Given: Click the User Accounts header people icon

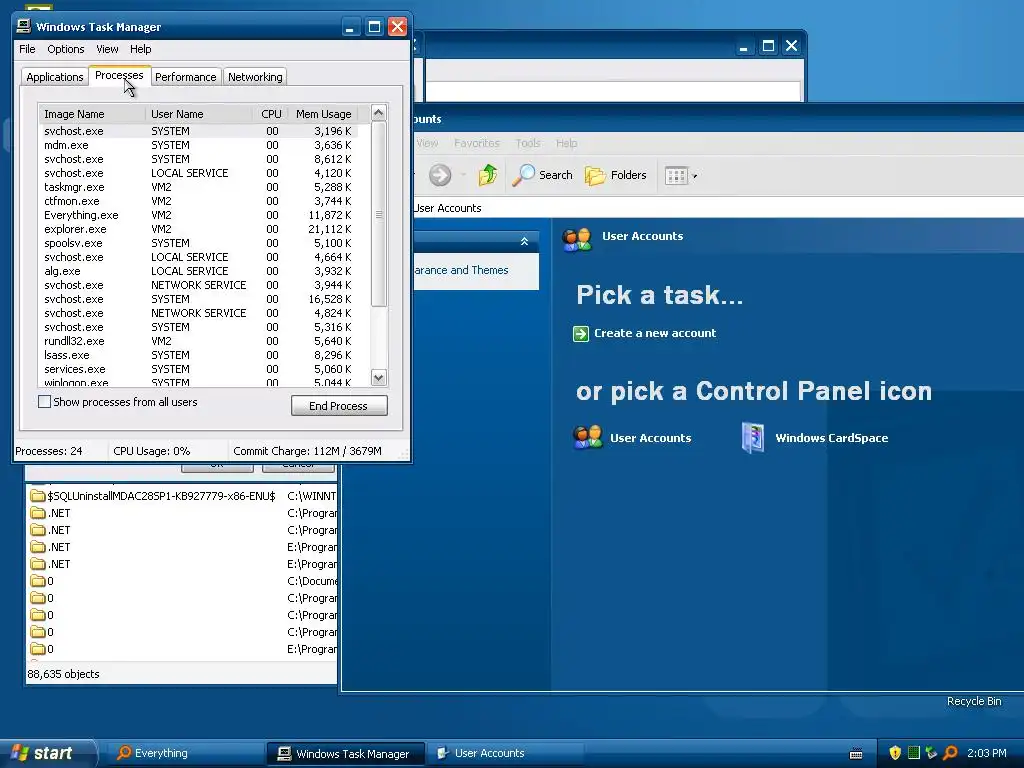Looking at the screenshot, I should [x=577, y=239].
